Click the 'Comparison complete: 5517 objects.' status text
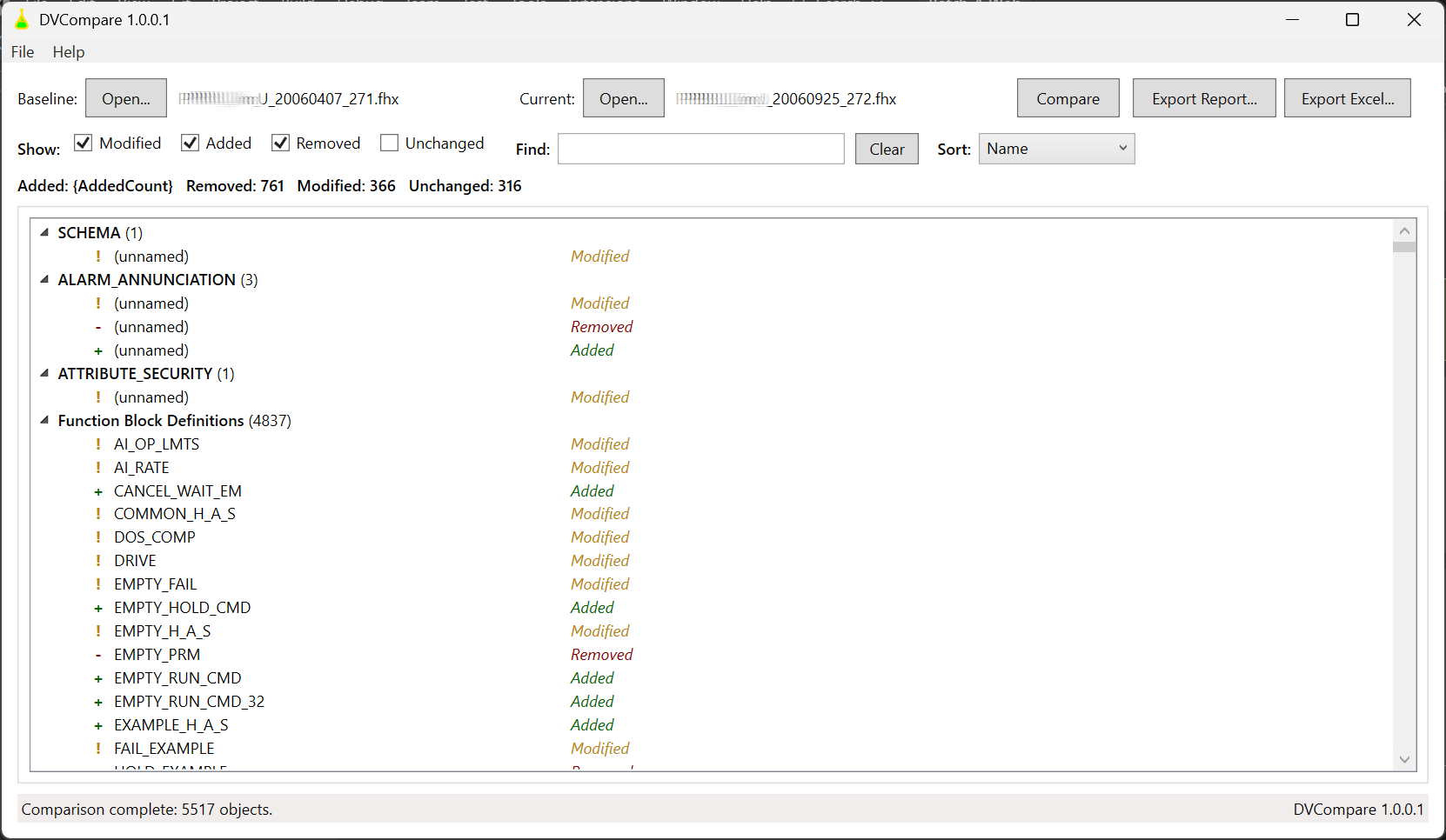1446x840 pixels. tap(147, 810)
